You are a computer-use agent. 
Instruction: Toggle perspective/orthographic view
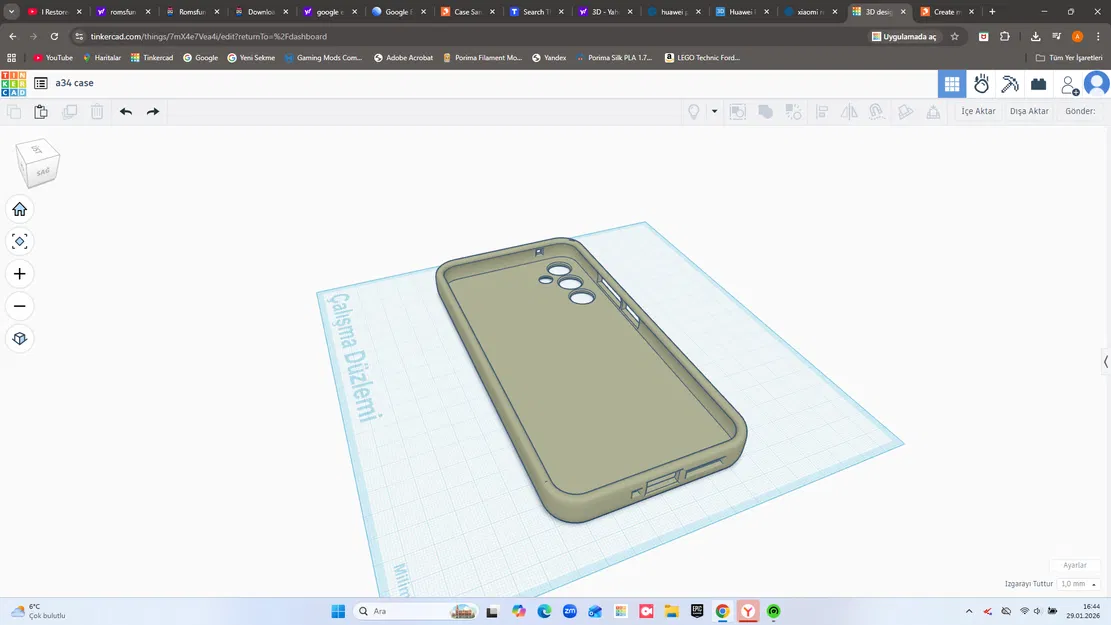click(19, 339)
